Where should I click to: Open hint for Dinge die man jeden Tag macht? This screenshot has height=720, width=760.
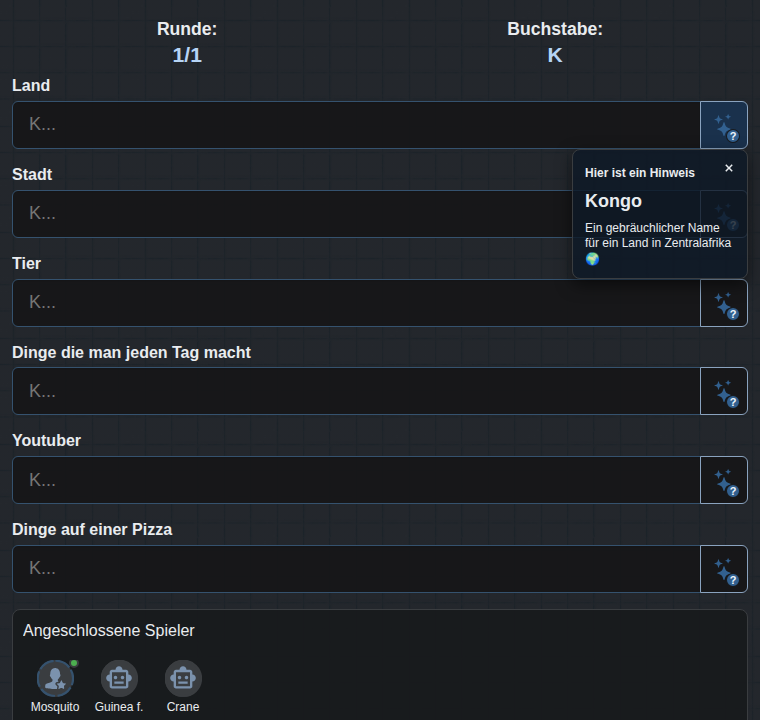point(724,391)
